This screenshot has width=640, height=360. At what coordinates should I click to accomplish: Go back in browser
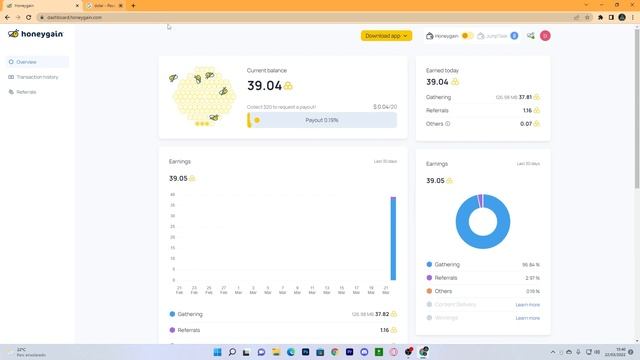[x=7, y=18]
